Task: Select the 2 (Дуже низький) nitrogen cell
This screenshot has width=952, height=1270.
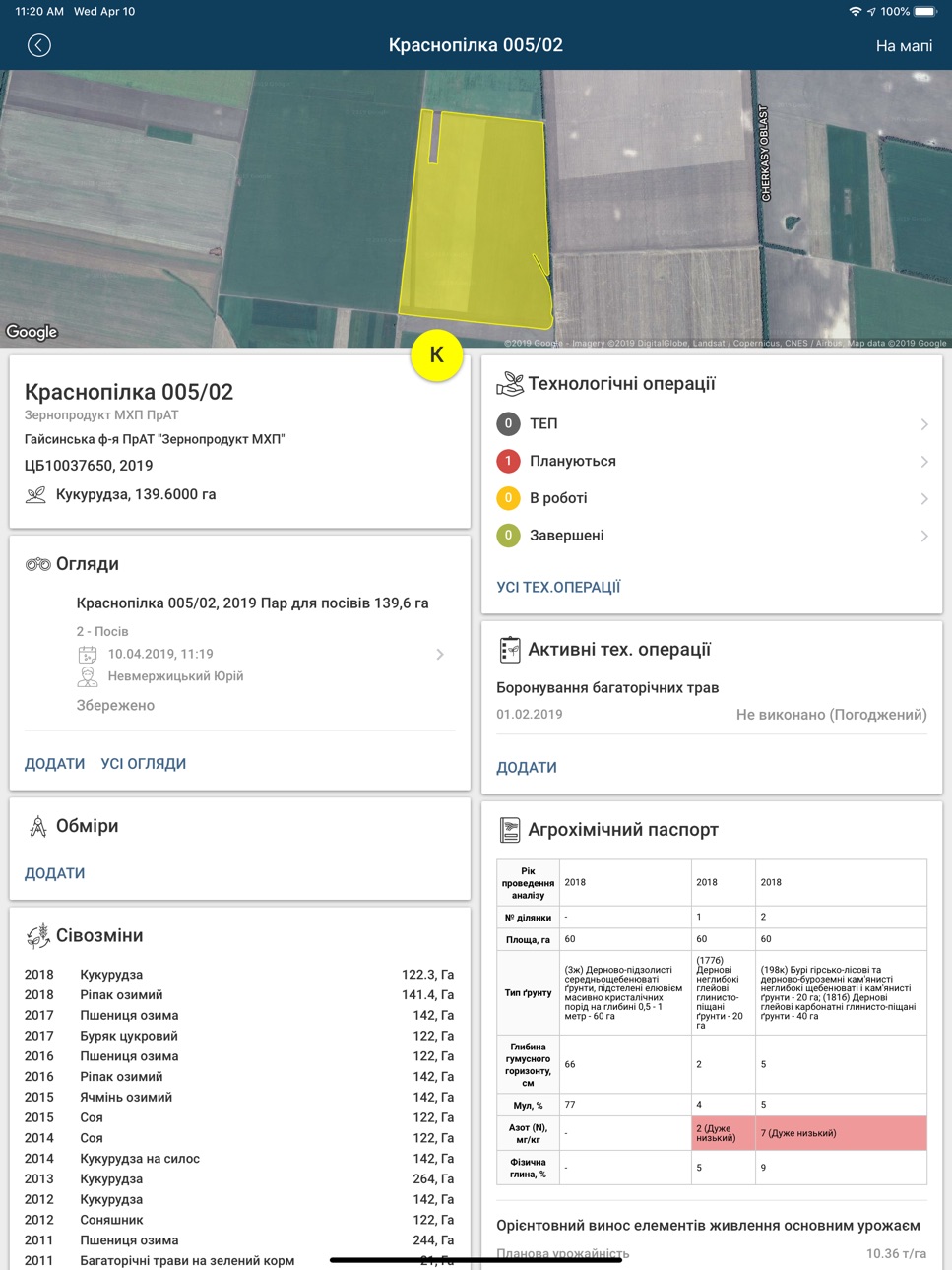Action: (724, 1133)
